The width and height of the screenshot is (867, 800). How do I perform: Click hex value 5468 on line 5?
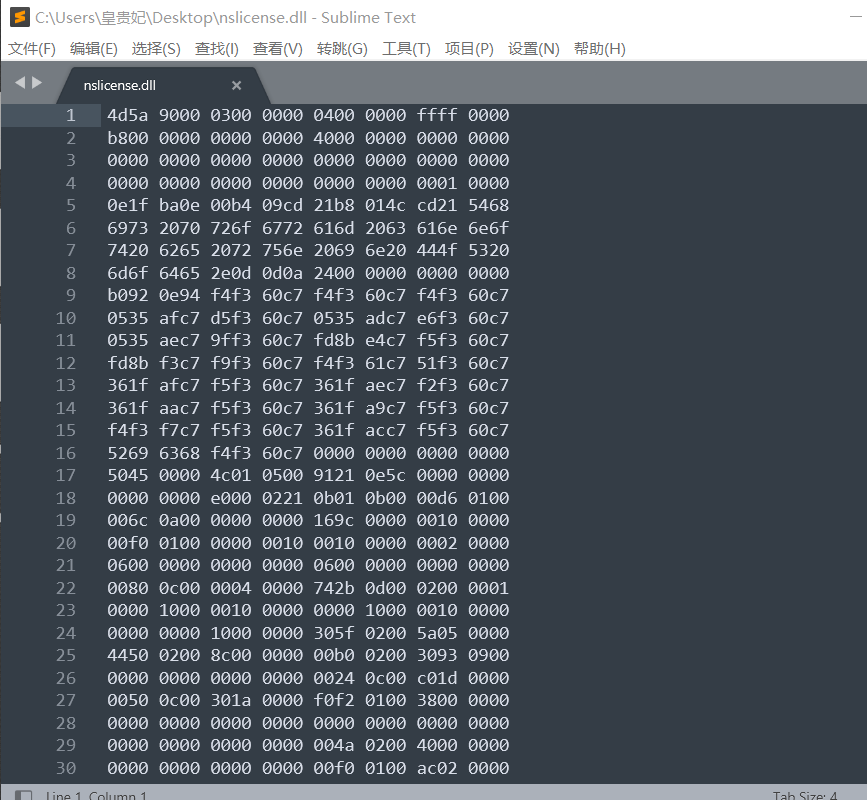489,205
